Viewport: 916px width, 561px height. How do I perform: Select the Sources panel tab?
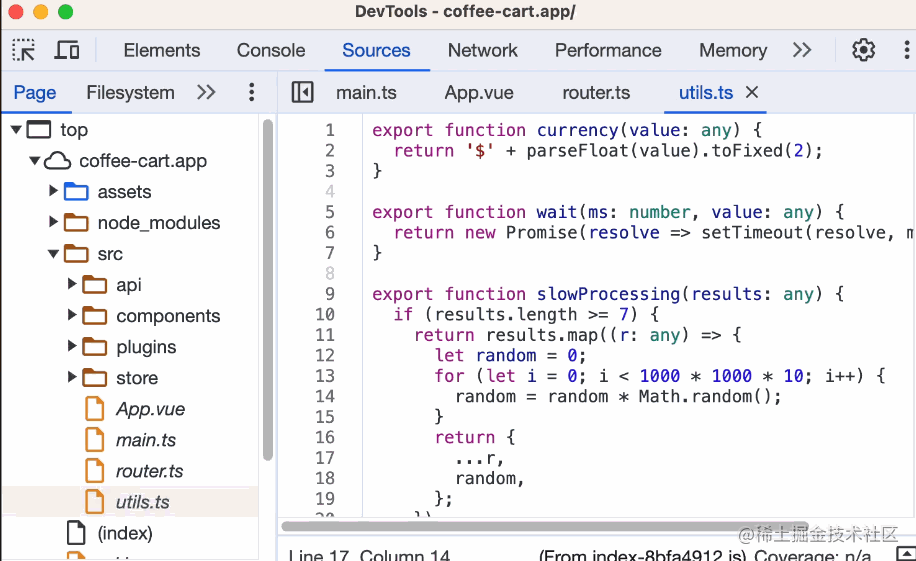(x=376, y=50)
